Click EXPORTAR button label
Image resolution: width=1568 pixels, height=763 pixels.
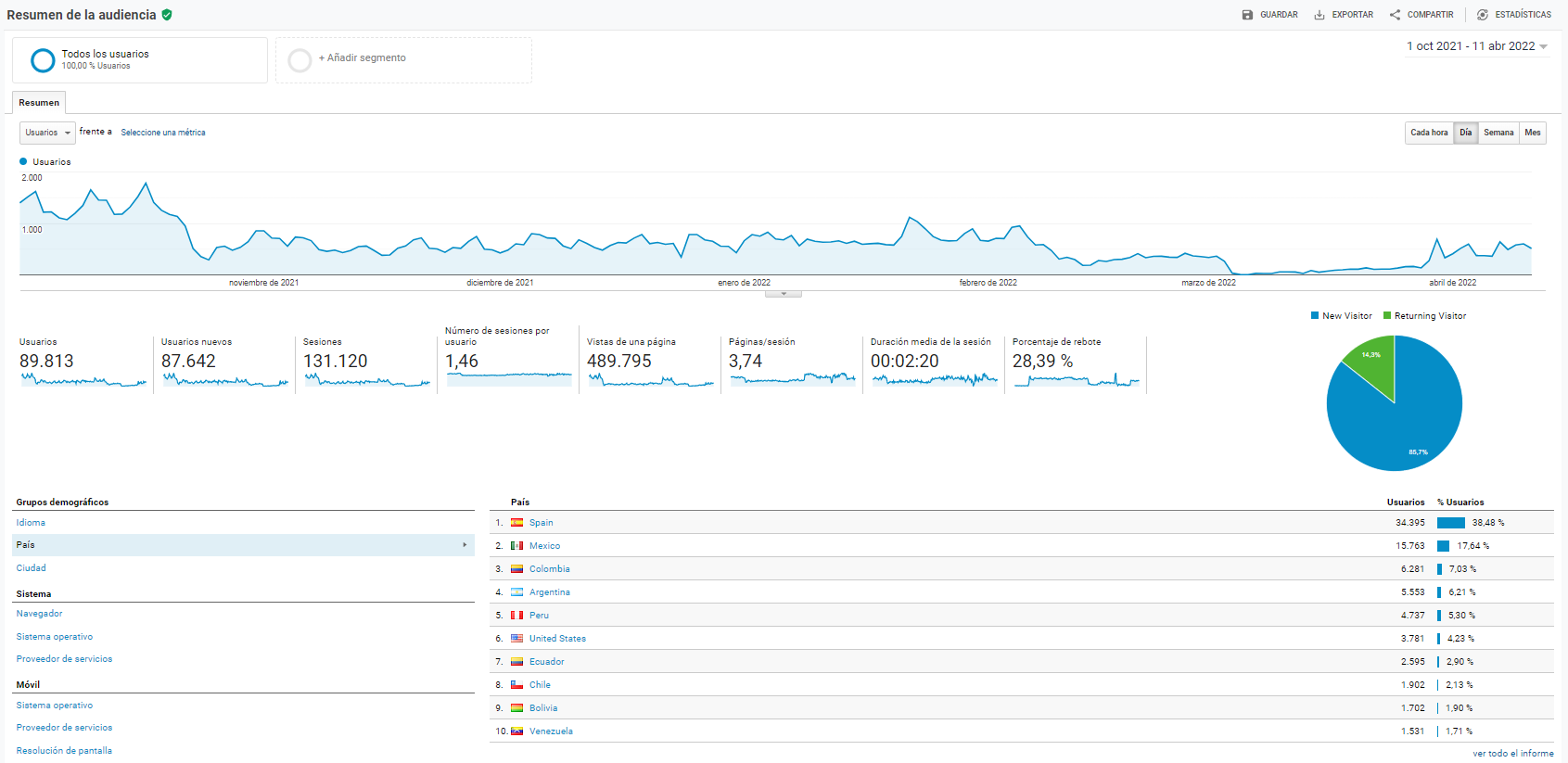coord(1353,15)
